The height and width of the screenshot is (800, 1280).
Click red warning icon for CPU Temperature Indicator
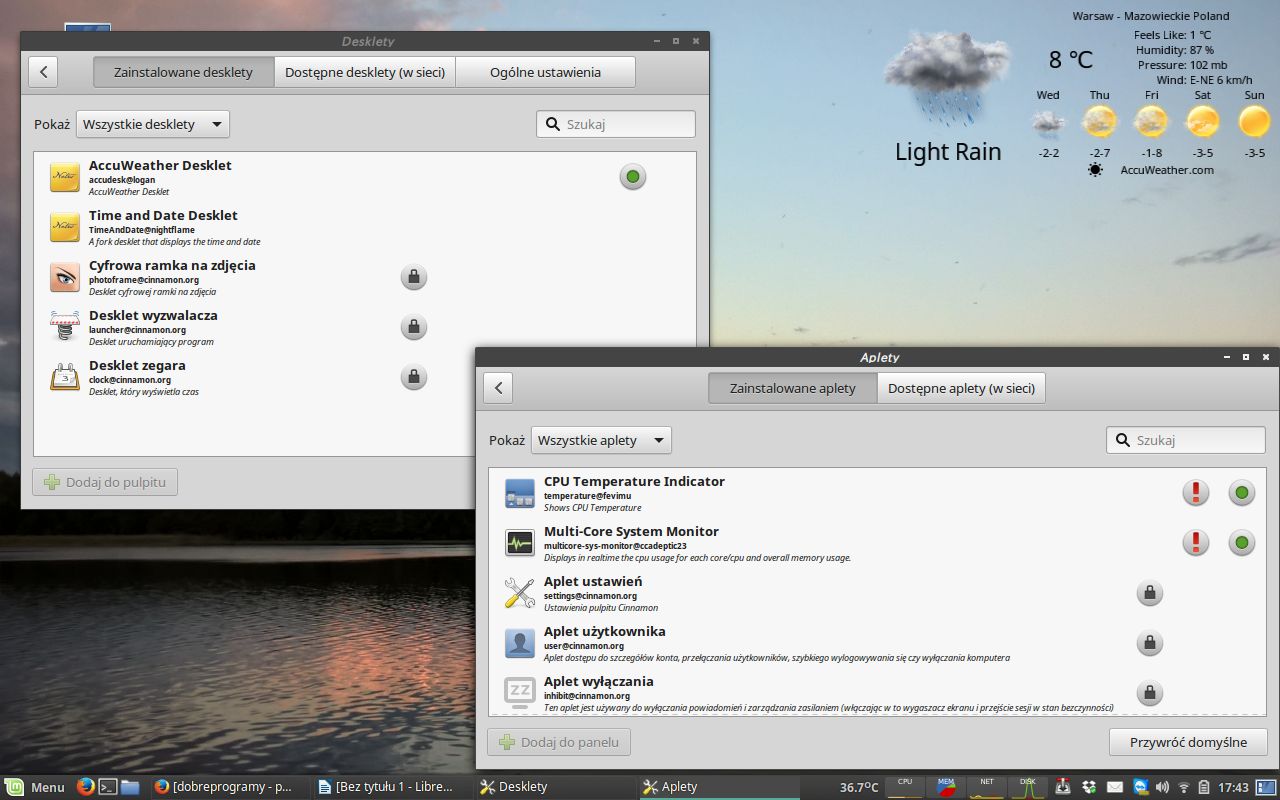tap(1196, 492)
